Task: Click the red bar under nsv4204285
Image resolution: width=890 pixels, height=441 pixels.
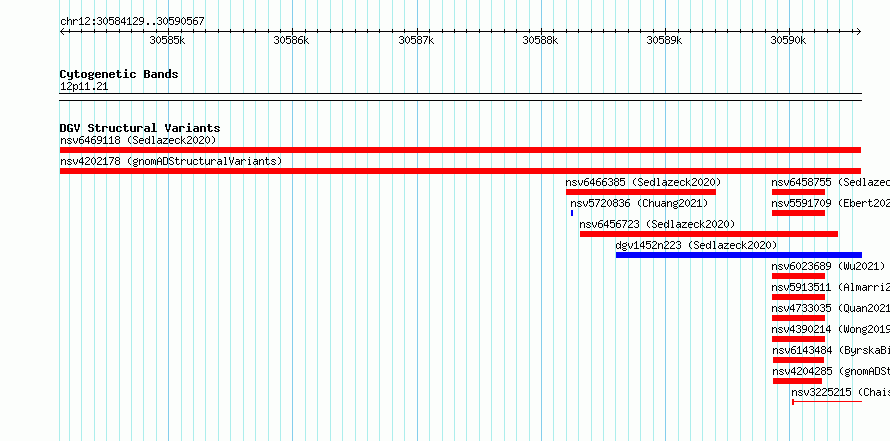Action: point(797,381)
